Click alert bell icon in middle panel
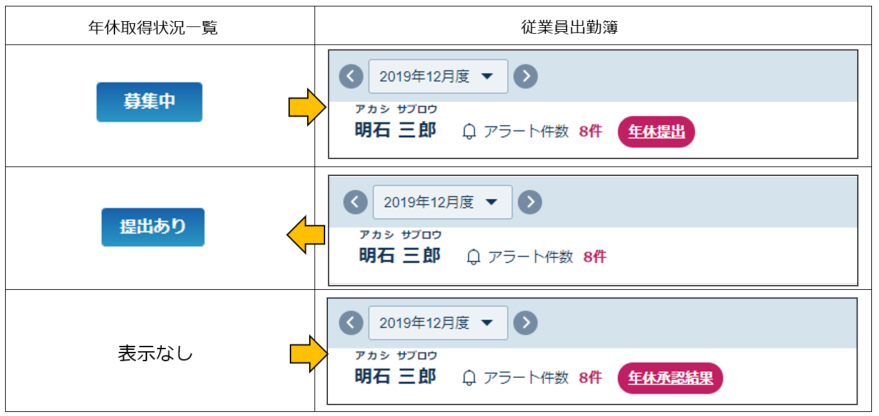Image resolution: width=879 pixels, height=416 pixels. point(473,257)
